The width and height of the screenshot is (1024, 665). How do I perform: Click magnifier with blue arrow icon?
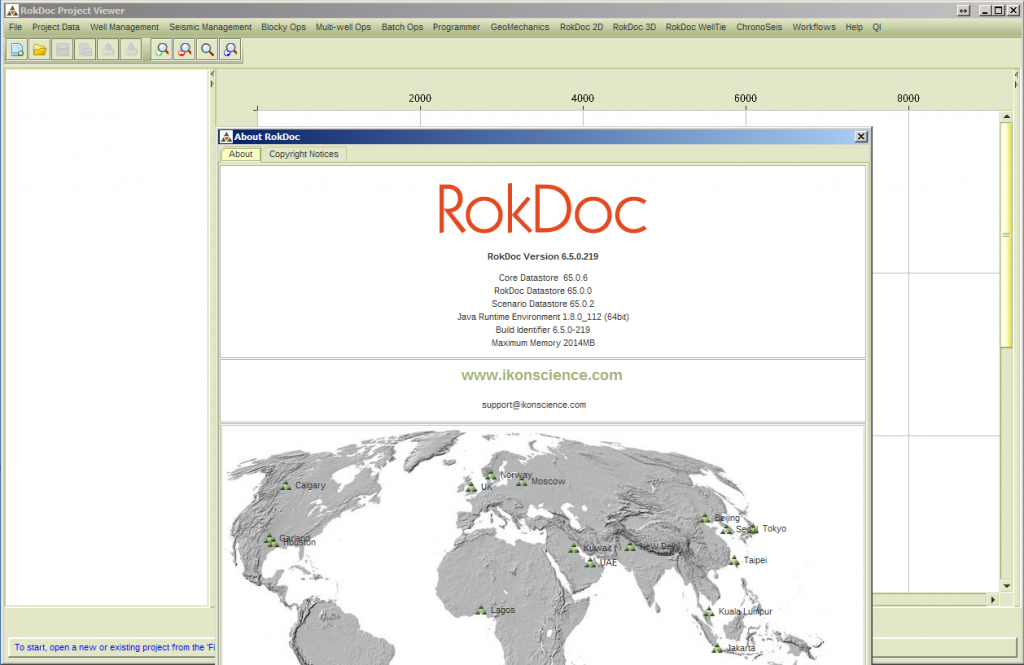coord(231,50)
